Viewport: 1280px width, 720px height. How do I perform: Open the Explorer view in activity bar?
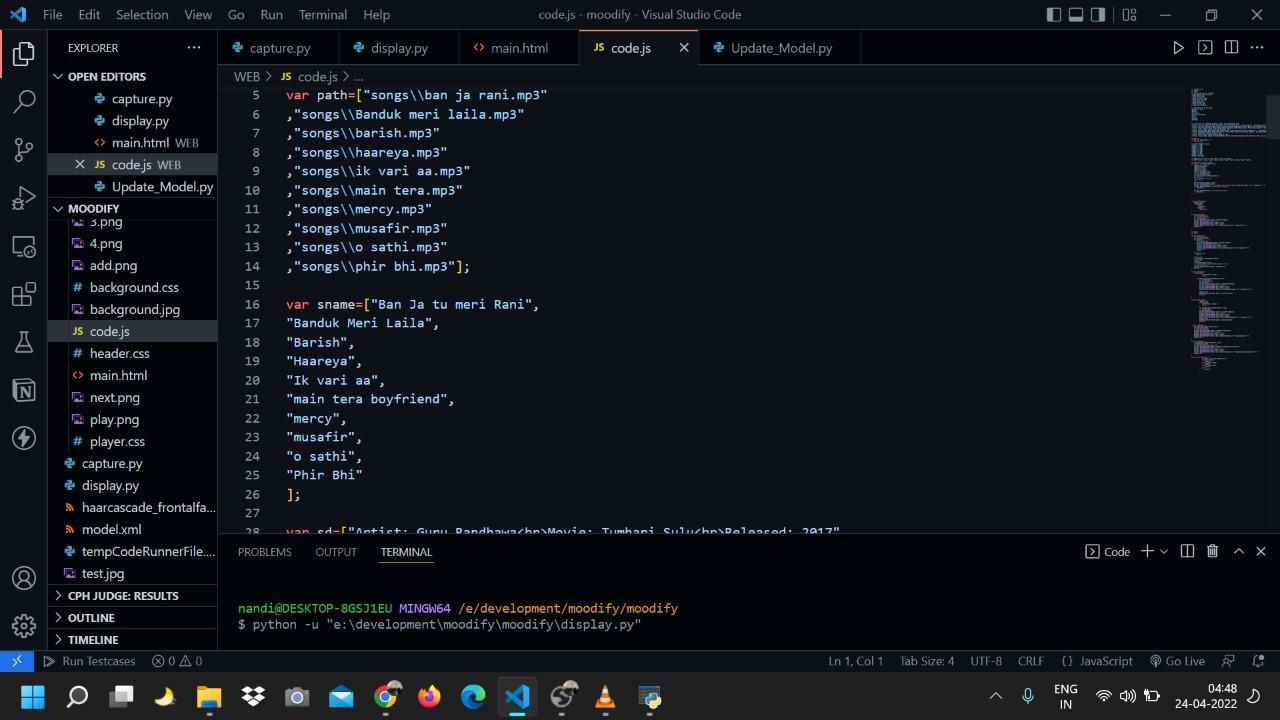pos(24,54)
